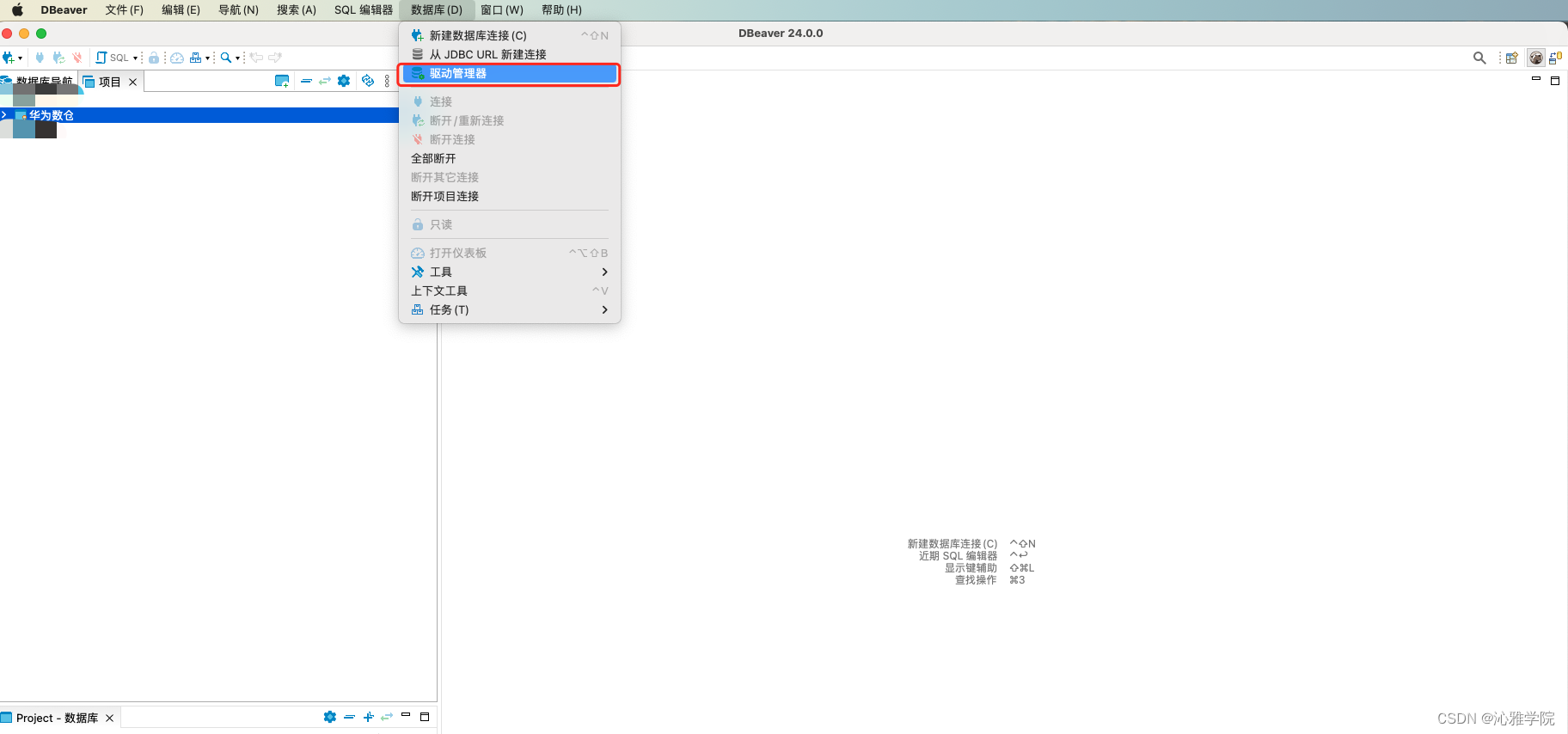Close the 项目 tab
1568x734 pixels.
pyautogui.click(x=132, y=82)
